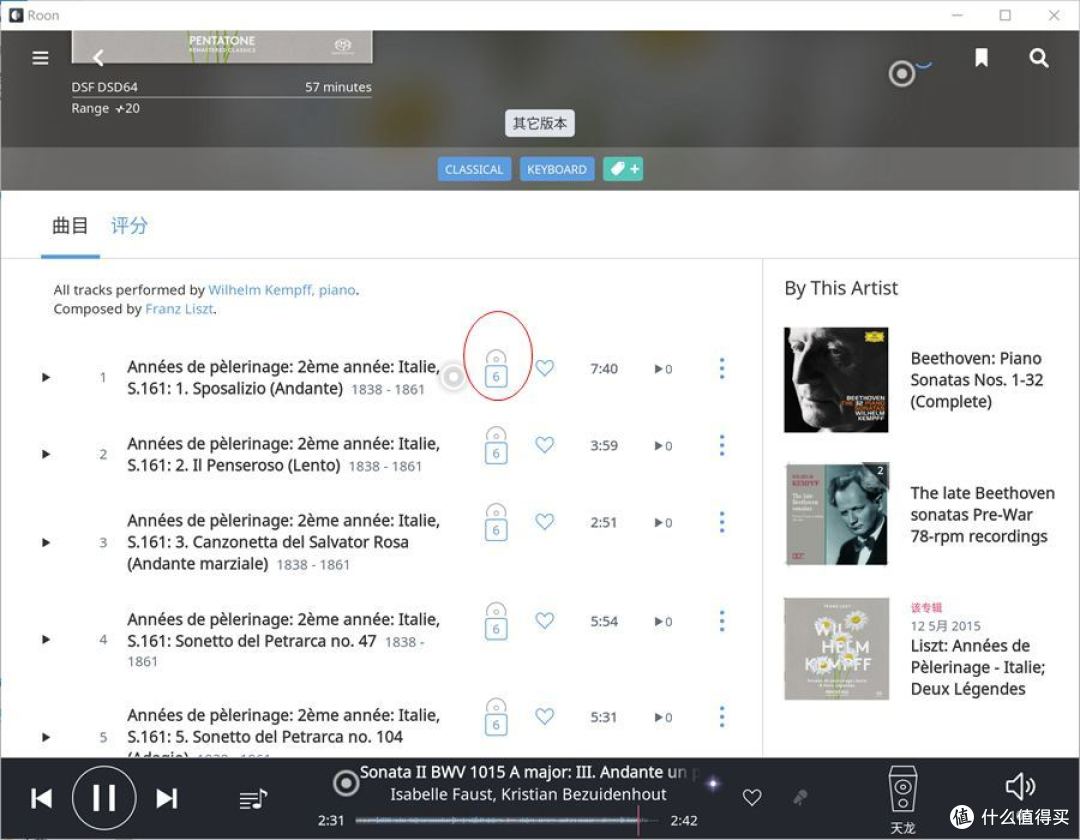The width and height of the screenshot is (1080, 840).
Task: Open the KEYBOARD genre tag
Action: tap(557, 169)
